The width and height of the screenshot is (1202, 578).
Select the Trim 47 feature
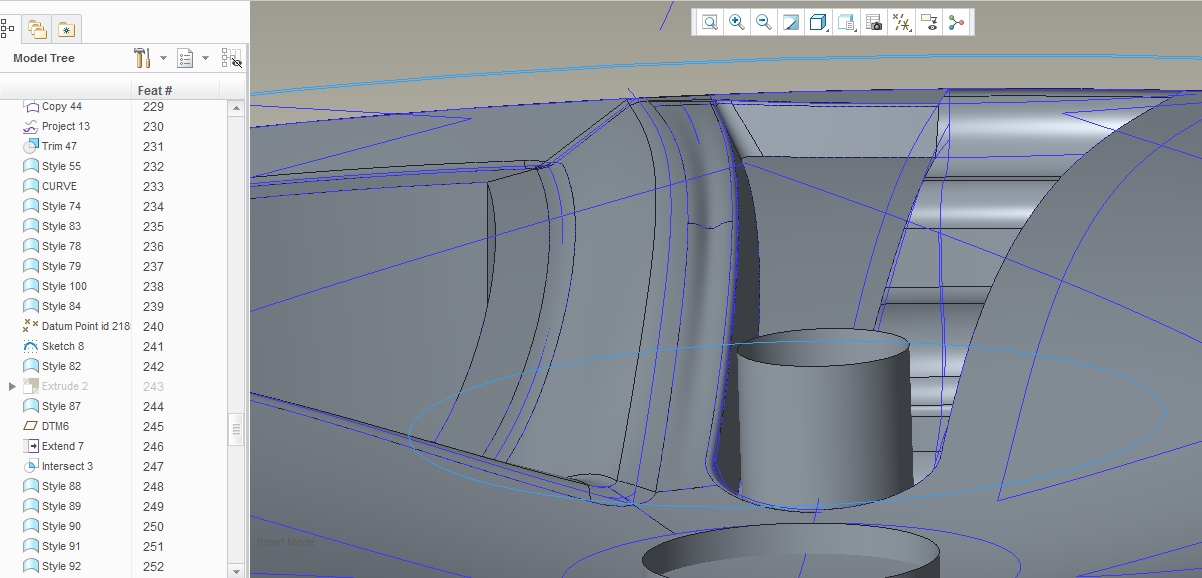pos(59,146)
